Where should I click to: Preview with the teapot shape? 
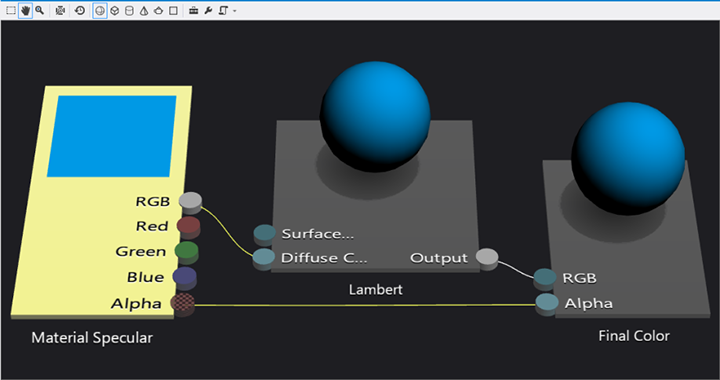click(158, 10)
